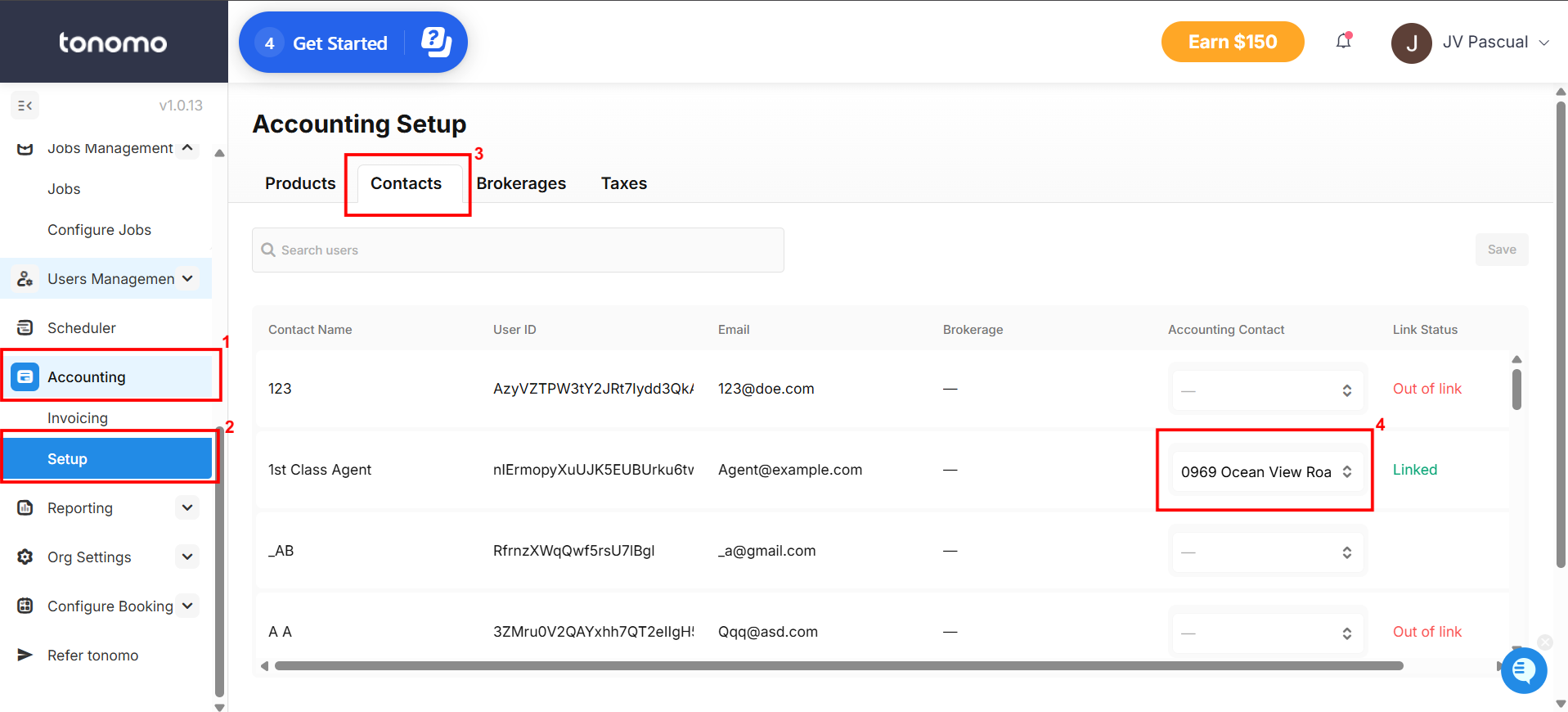Click email 123@doe.com
The width and height of the screenshot is (1568, 712).
click(x=766, y=389)
